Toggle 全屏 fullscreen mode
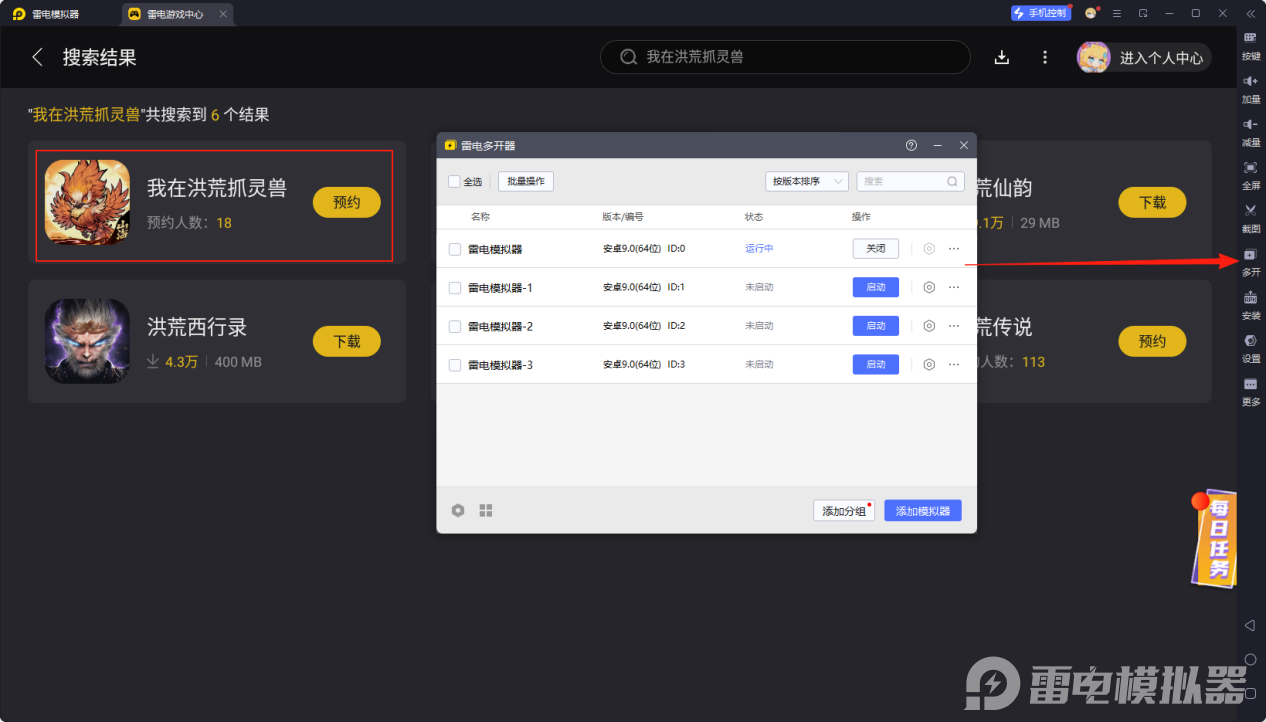This screenshot has height=722, width=1266. point(1250,173)
